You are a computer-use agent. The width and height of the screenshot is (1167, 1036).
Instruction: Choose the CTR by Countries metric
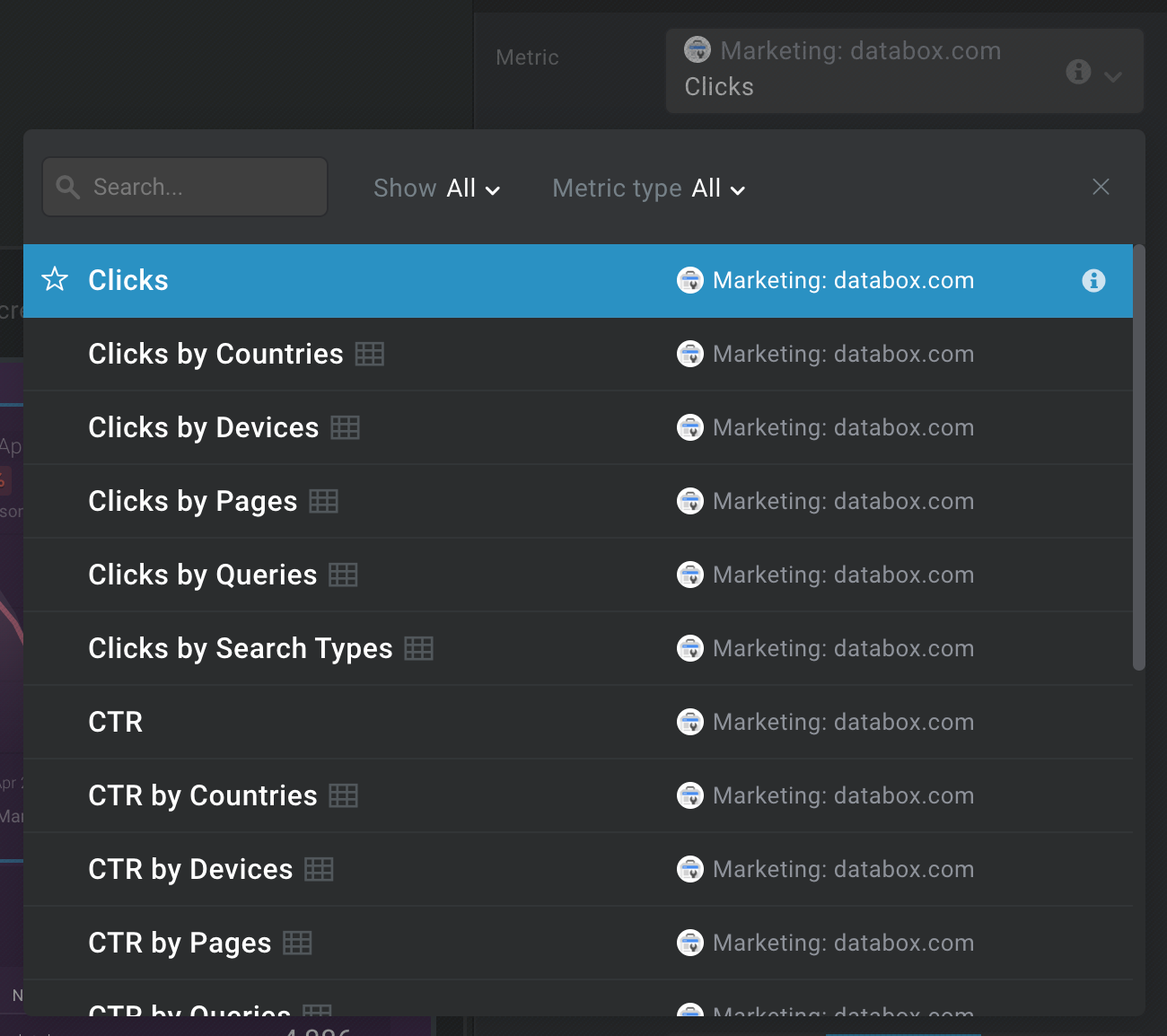click(578, 796)
